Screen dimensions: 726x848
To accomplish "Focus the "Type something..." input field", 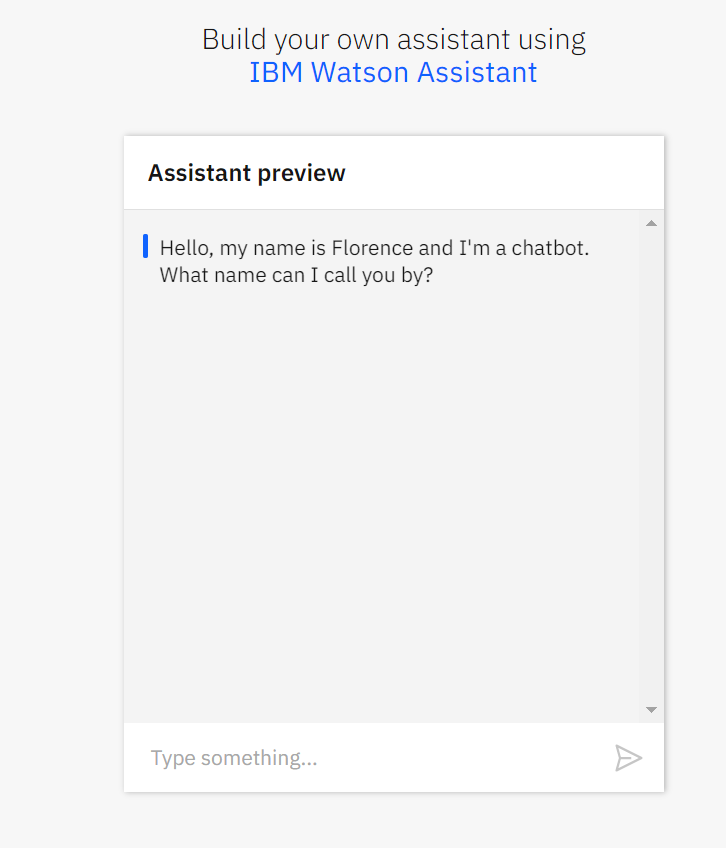I will (x=370, y=758).
